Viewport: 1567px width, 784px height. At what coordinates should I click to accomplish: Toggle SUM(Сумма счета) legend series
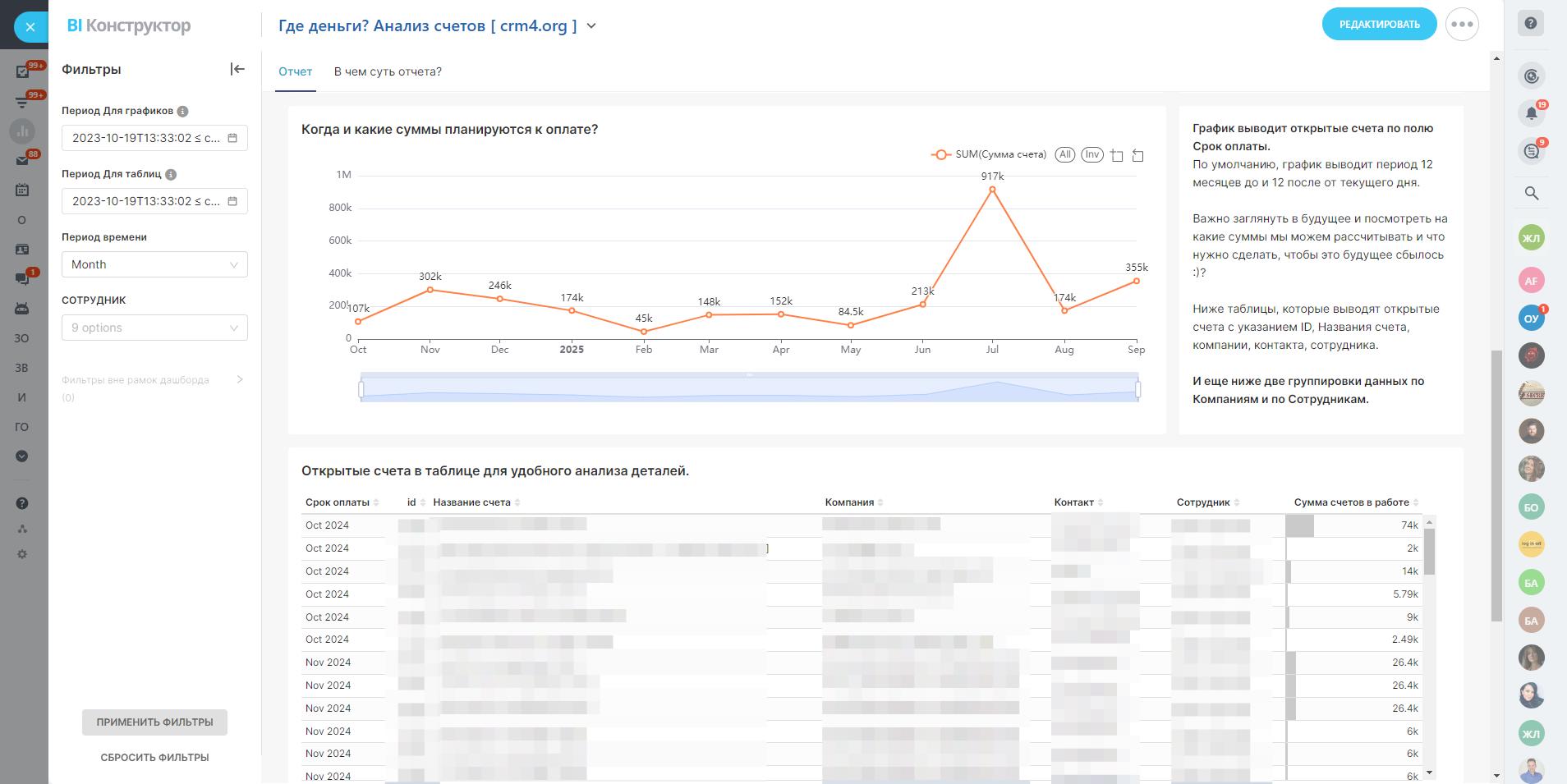tap(989, 154)
